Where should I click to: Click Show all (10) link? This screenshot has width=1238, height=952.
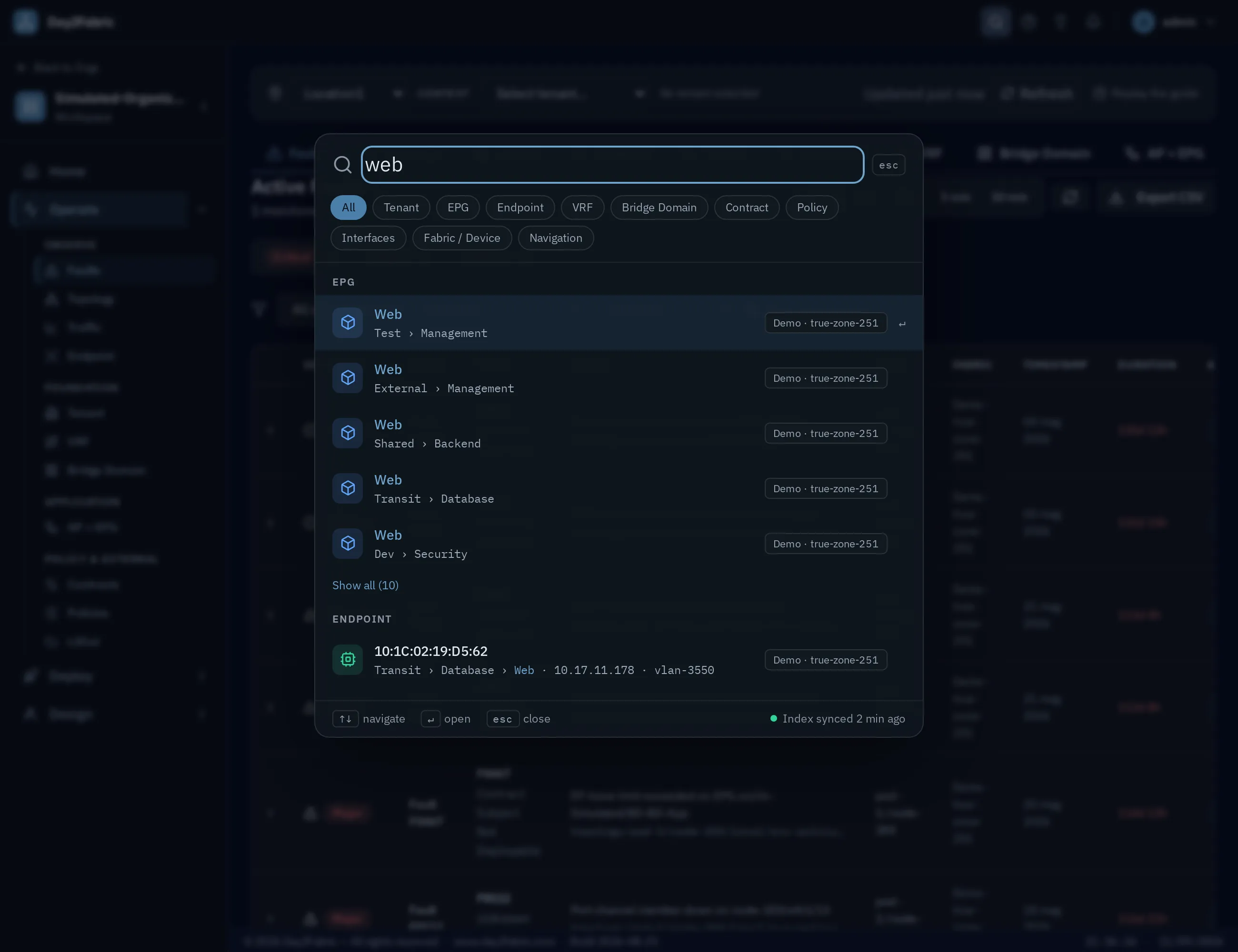(365, 585)
